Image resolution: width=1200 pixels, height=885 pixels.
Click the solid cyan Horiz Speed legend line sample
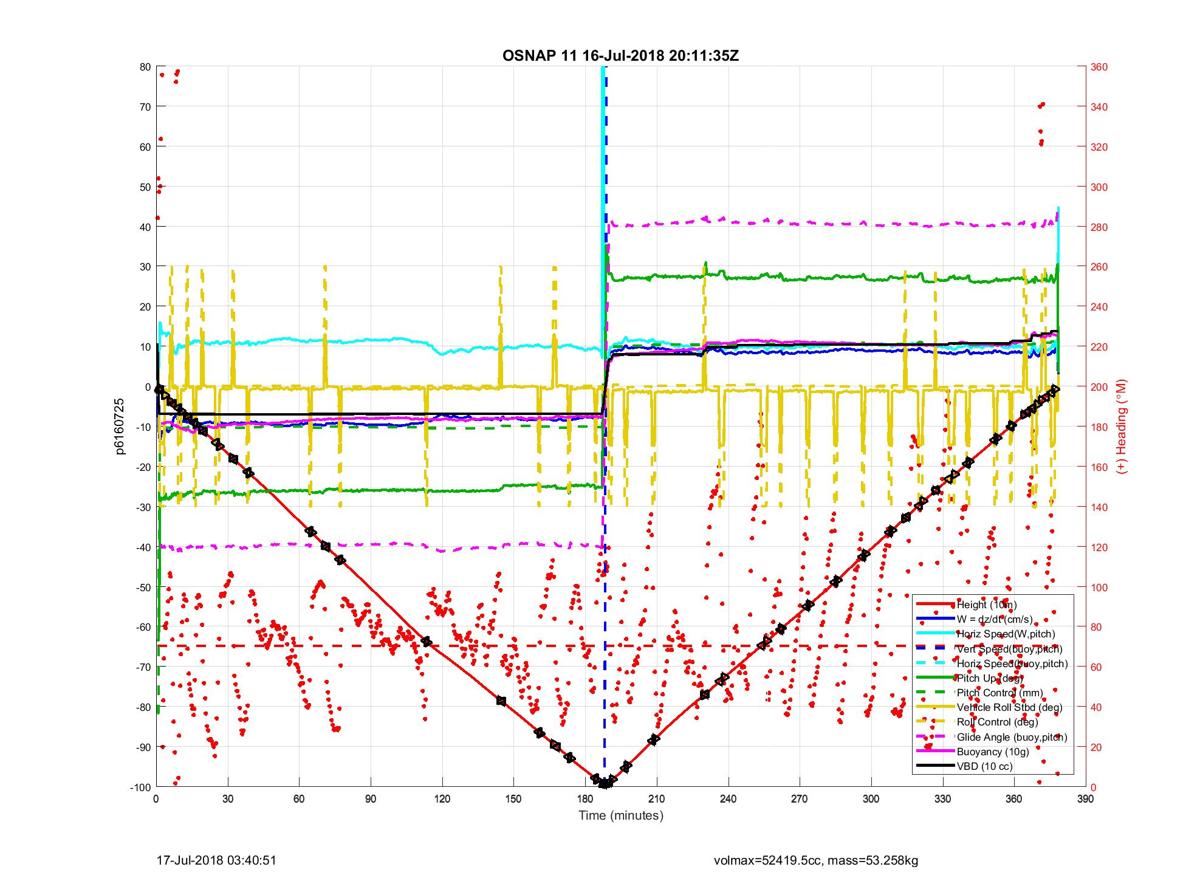pos(934,634)
